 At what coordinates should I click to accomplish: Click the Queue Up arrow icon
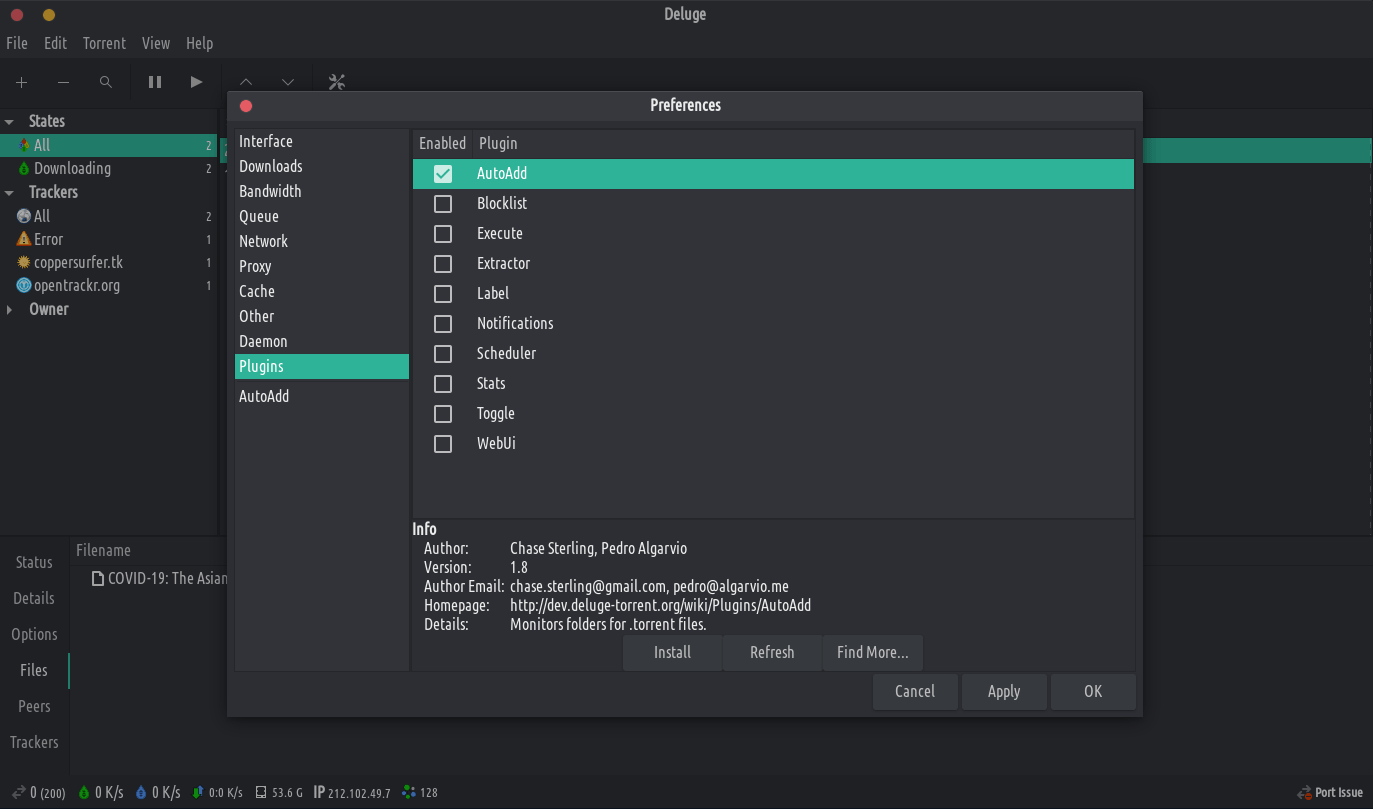point(246,82)
